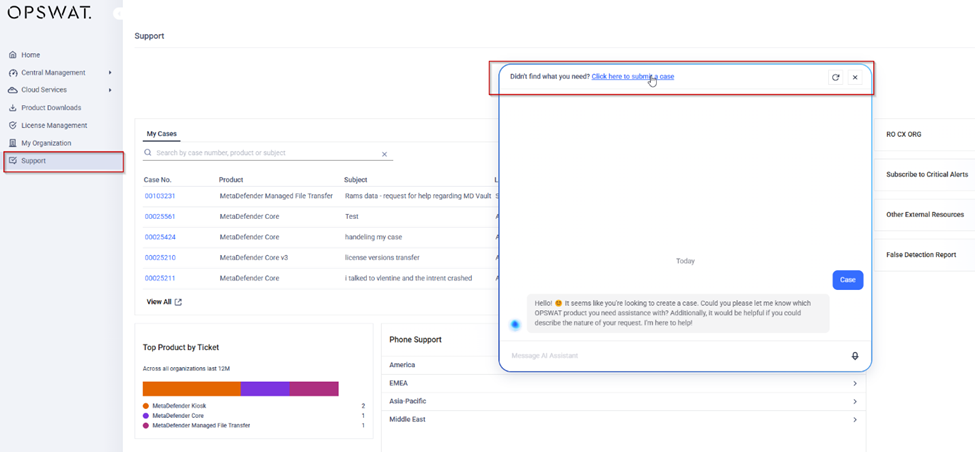Screen dimensions: 975x452
Task: Click the License Management icon
Action: pos(13,125)
